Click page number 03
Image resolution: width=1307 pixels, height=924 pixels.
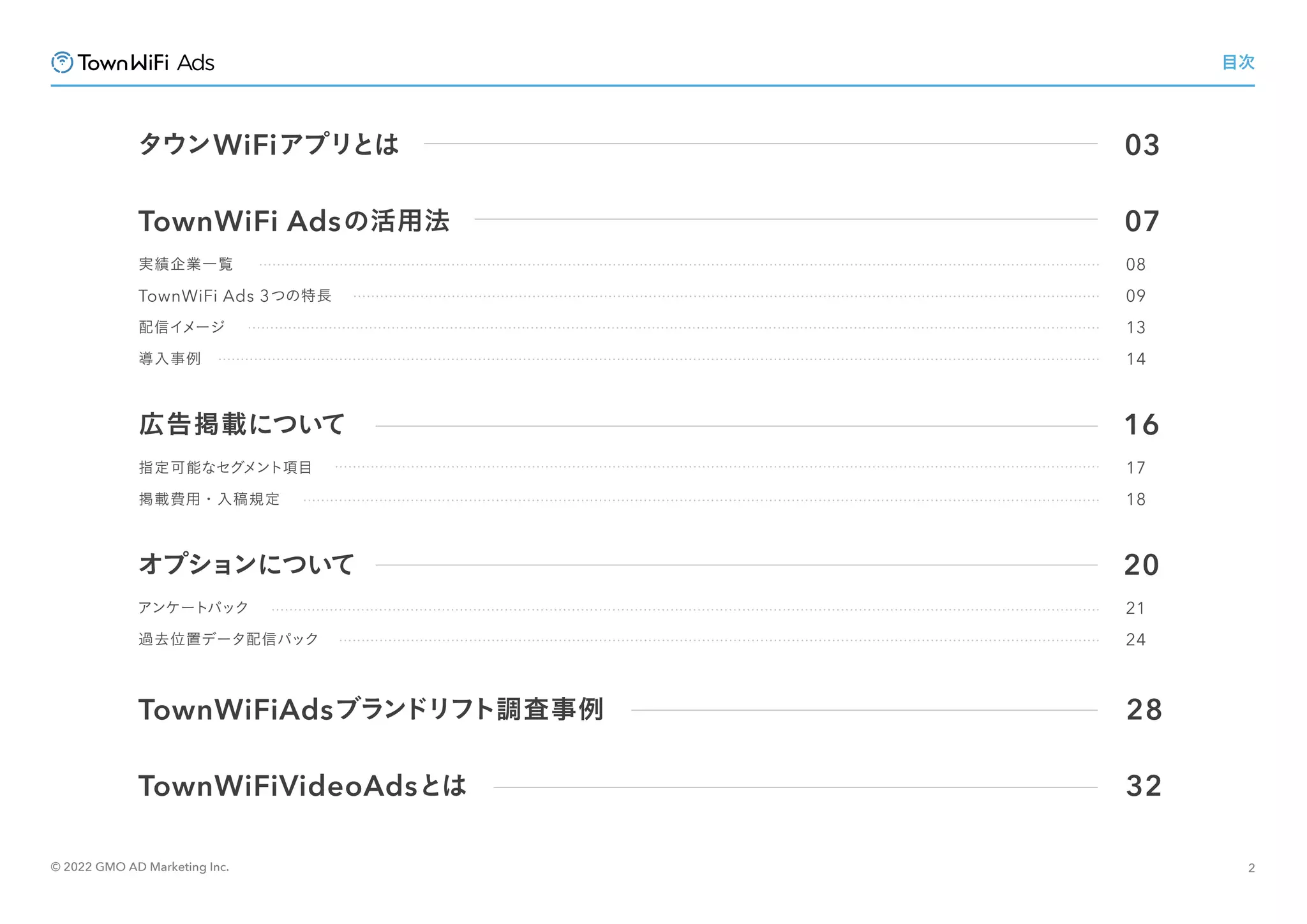pos(1142,145)
